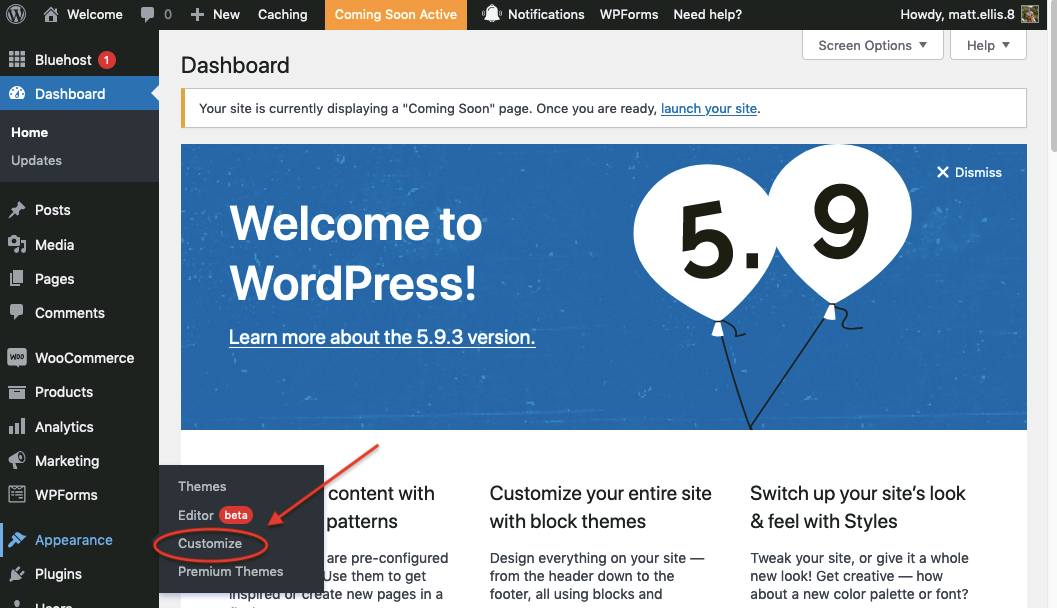This screenshot has height=608, width=1057.
Task: Open the Posts menu label
Action: pyautogui.click(x=53, y=210)
